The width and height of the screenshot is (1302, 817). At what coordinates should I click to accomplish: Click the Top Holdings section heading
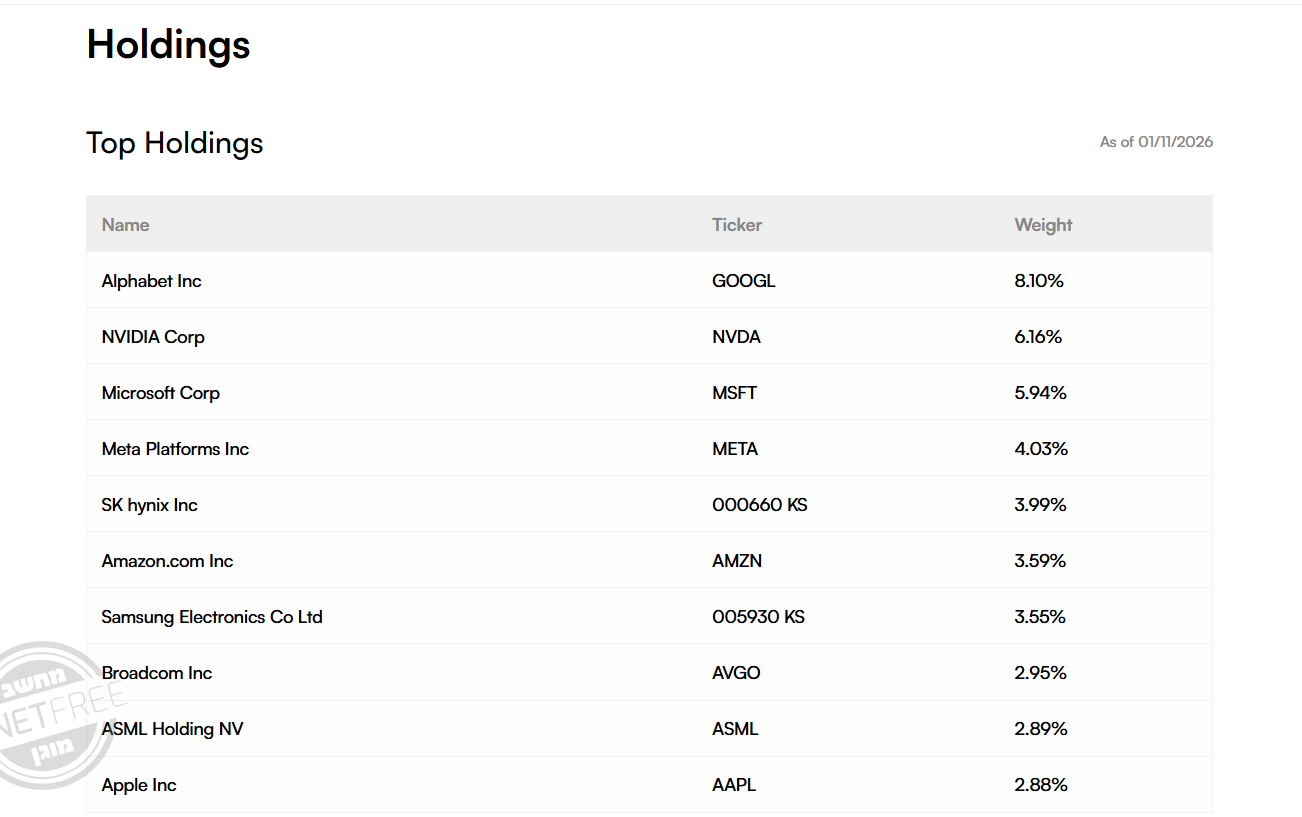(x=174, y=143)
